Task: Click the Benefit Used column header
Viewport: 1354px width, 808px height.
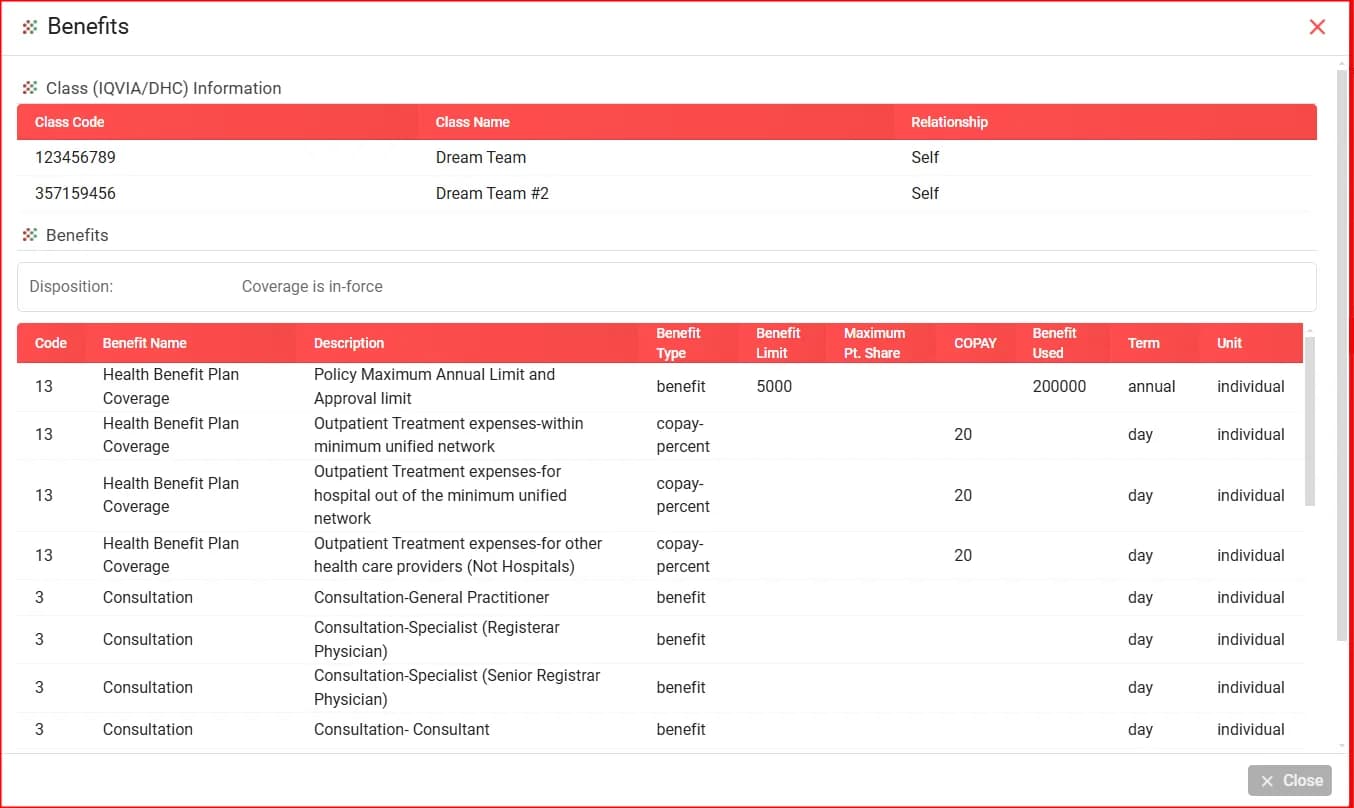Action: point(1054,343)
